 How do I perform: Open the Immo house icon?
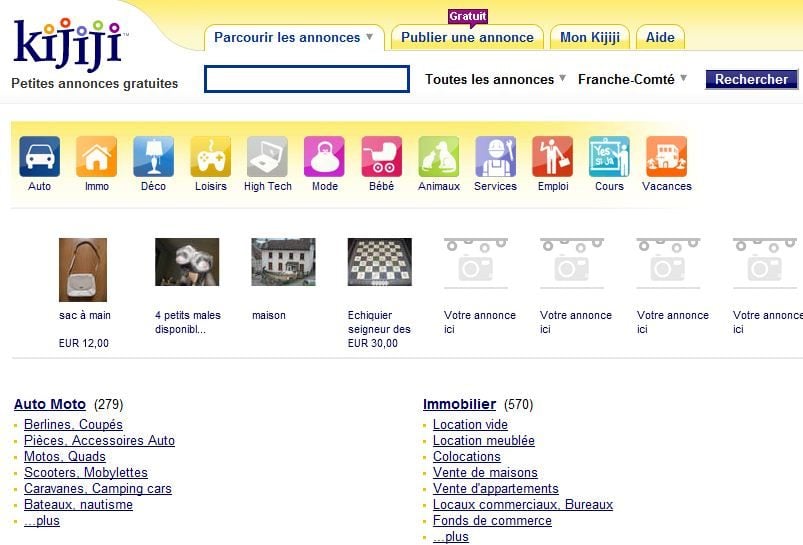(x=96, y=157)
